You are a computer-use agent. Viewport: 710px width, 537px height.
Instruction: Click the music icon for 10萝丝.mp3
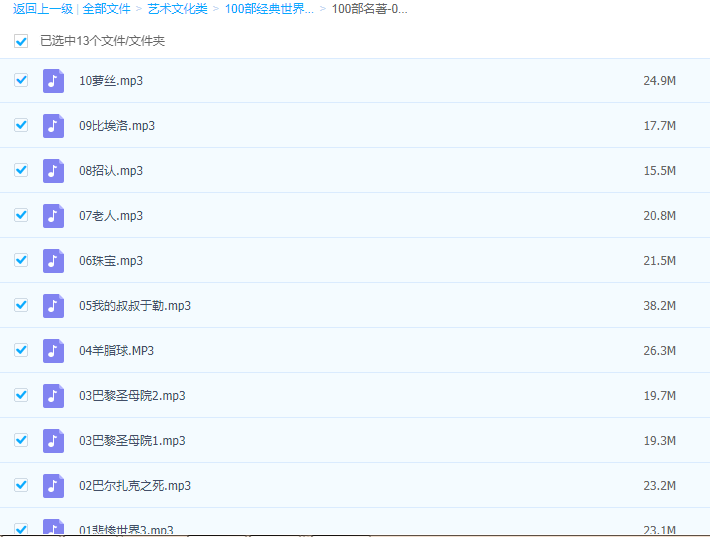(x=54, y=81)
